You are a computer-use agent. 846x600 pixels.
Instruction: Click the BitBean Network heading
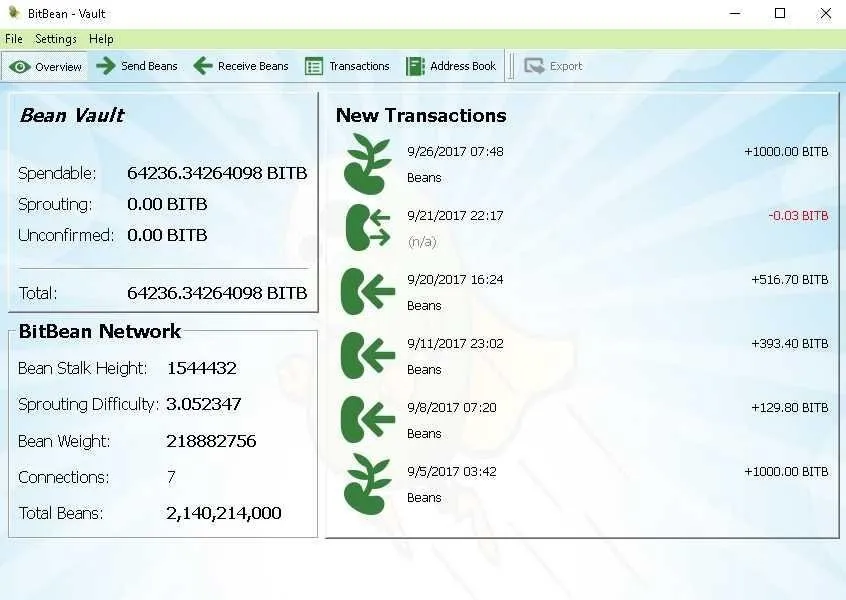100,331
